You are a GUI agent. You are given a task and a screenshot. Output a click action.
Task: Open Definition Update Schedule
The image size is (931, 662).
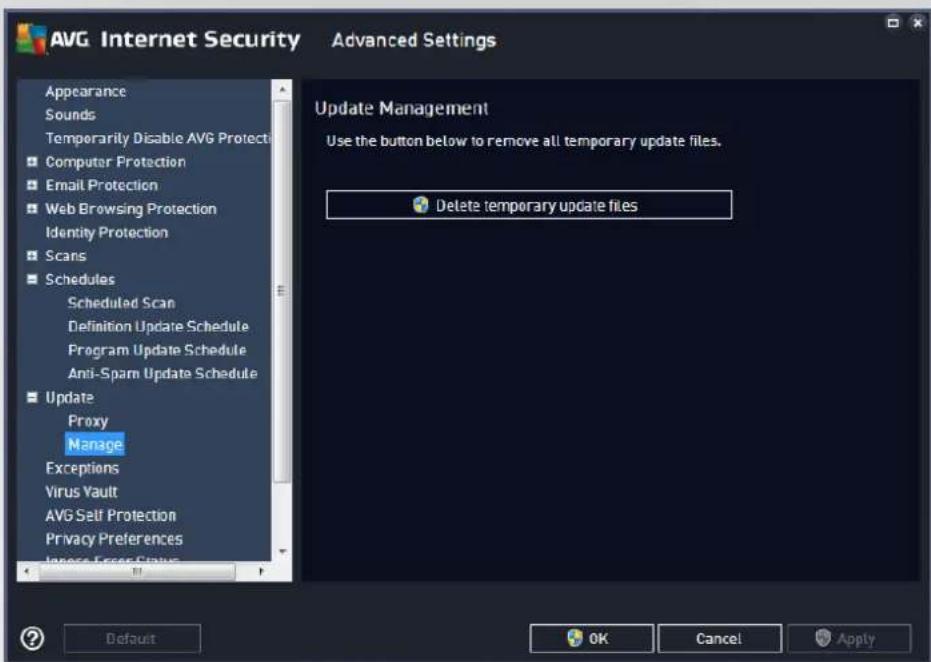(x=158, y=327)
